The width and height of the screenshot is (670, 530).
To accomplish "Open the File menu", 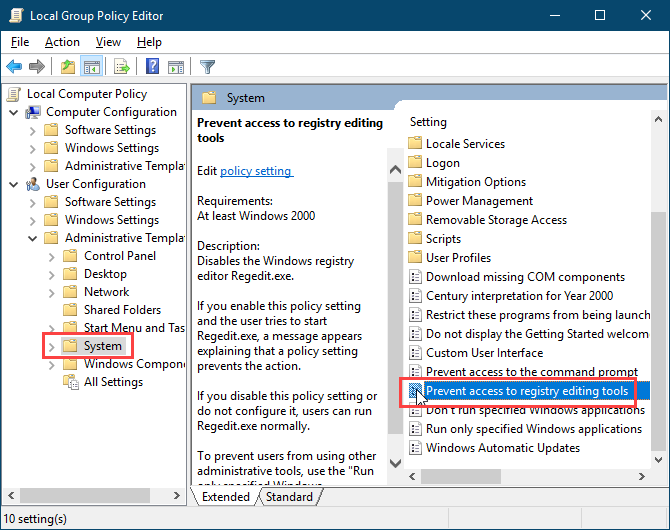I will pos(20,42).
